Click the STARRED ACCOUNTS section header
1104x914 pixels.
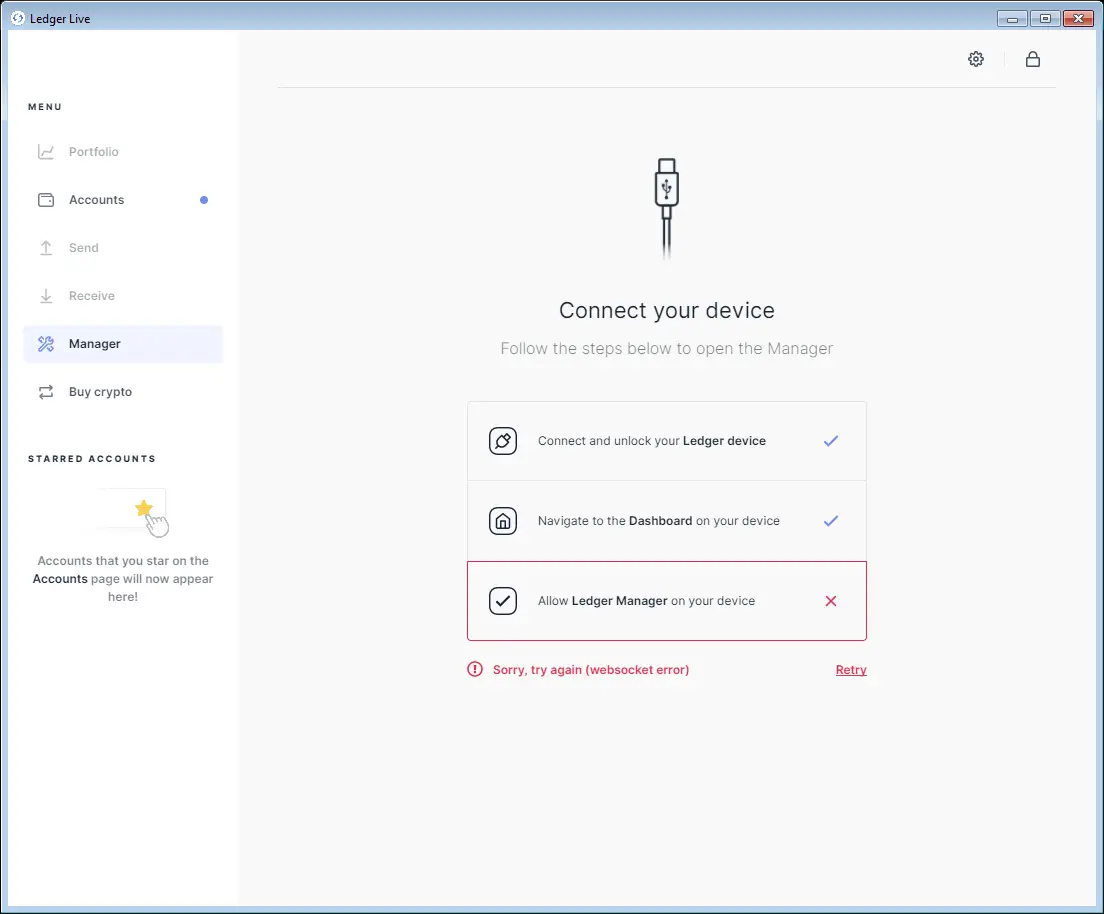click(x=92, y=458)
